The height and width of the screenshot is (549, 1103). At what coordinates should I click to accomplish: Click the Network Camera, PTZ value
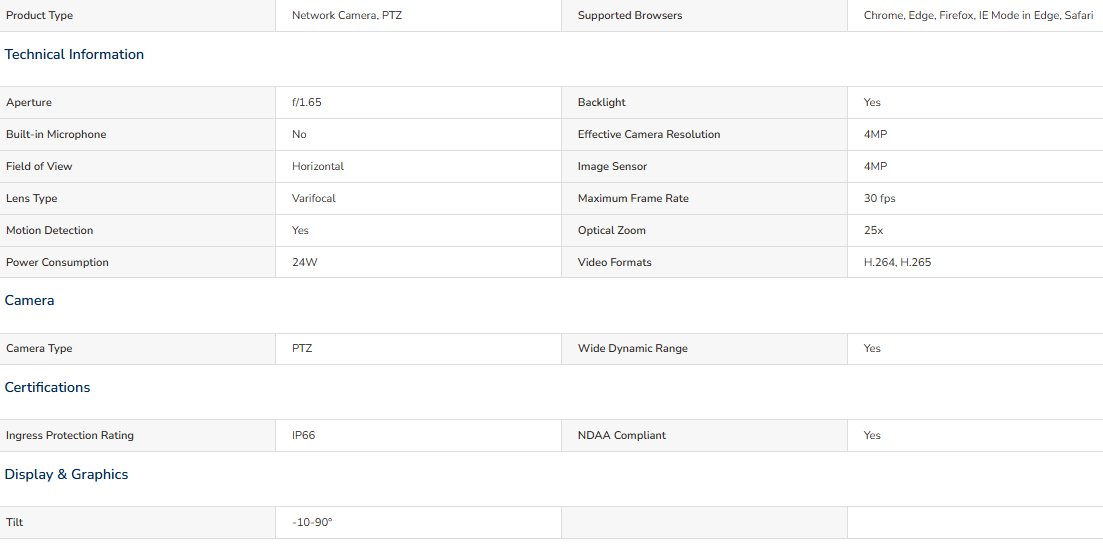pos(347,15)
